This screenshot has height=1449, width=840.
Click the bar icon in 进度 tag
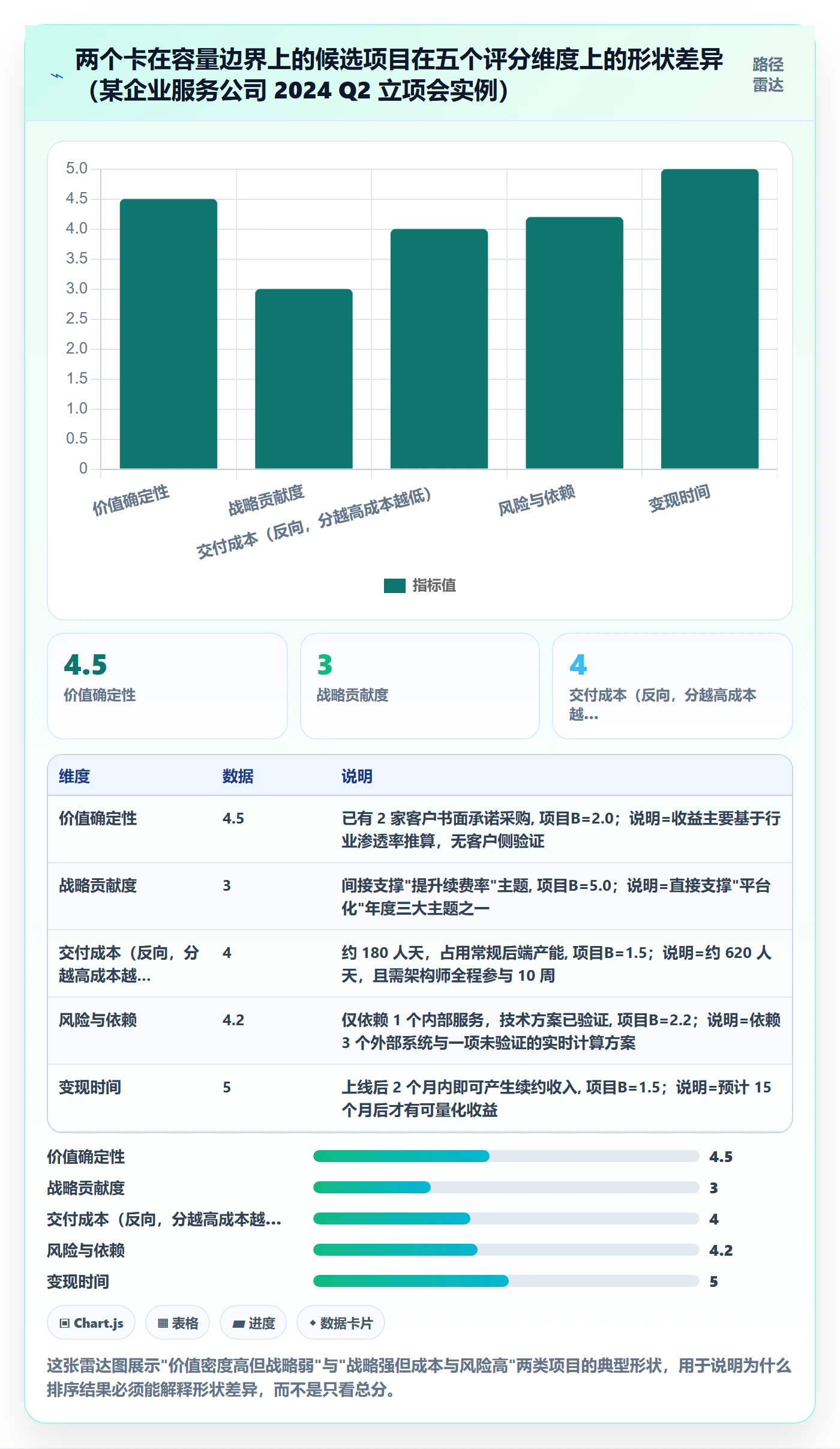click(238, 1324)
